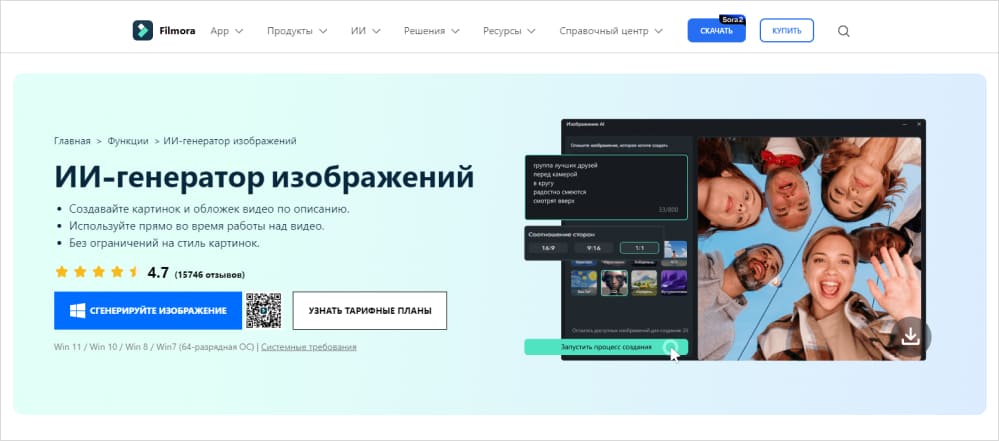Select the 16:9 aspect ratio option

[x=548, y=247]
